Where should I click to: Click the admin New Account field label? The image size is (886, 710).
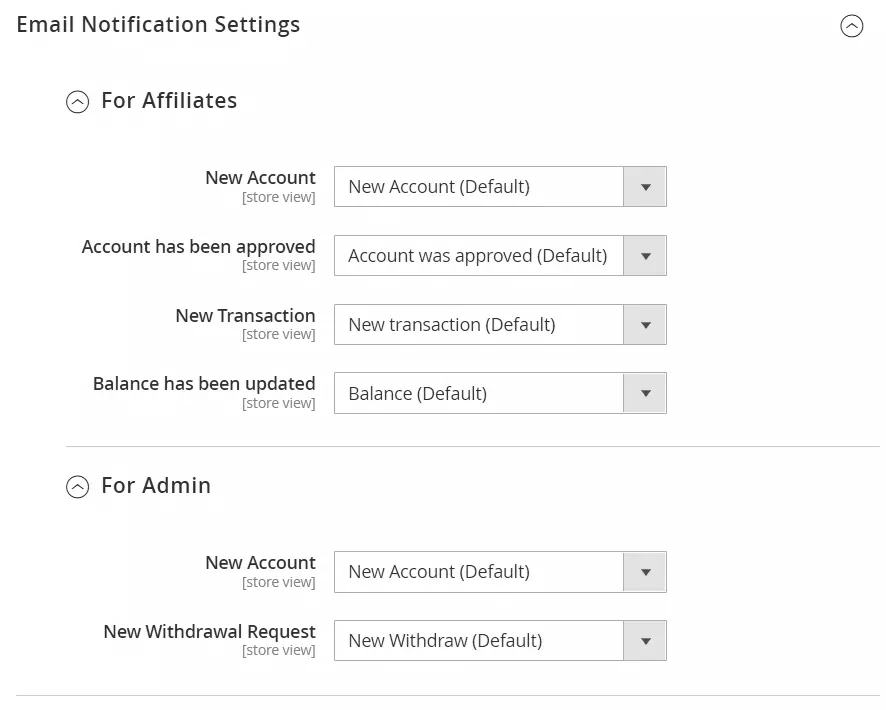(260, 563)
